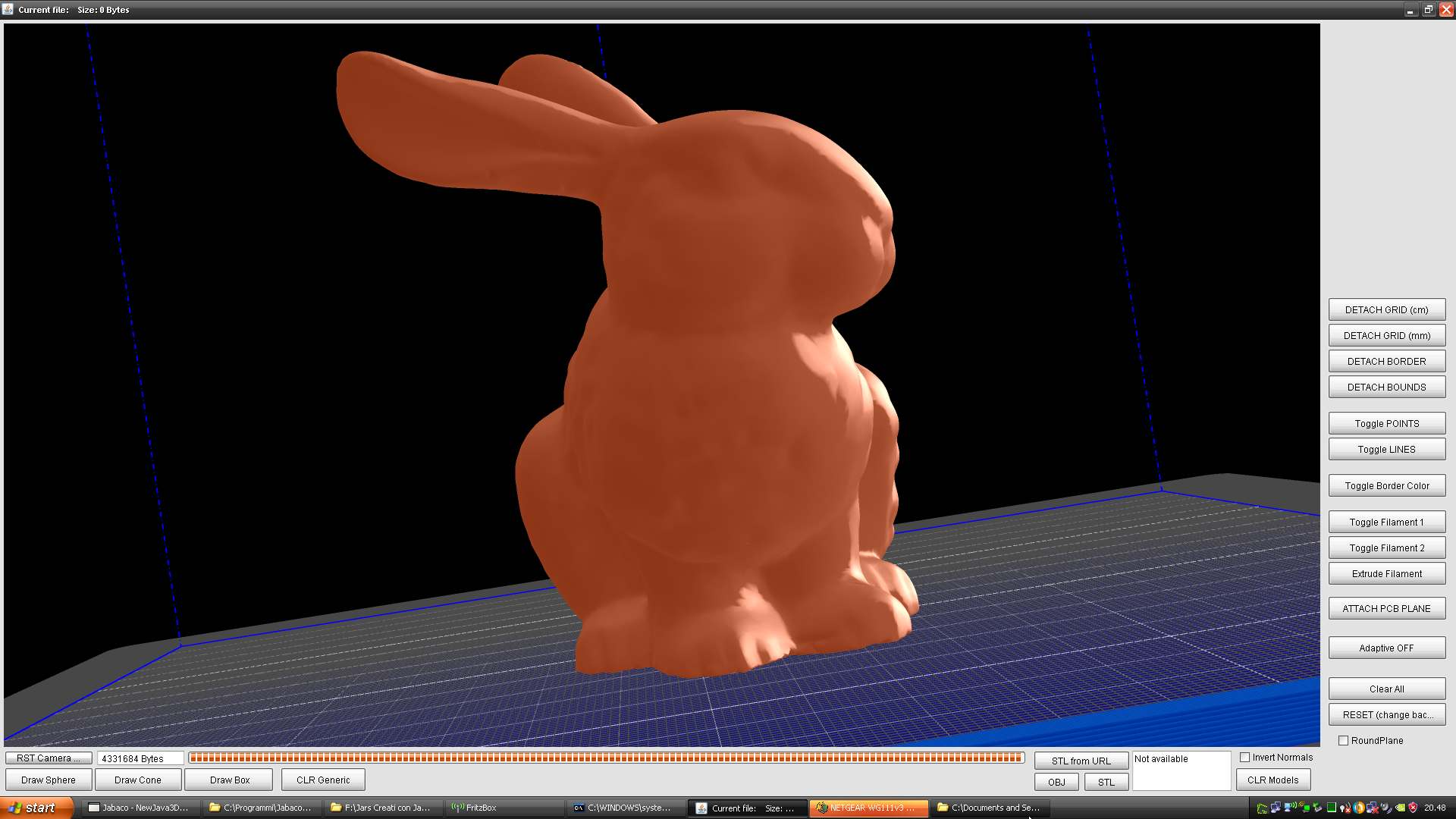This screenshot has width=1456, height=819.
Task: Open the Jabaco NewJava3D taskbar window
Action: [138, 808]
